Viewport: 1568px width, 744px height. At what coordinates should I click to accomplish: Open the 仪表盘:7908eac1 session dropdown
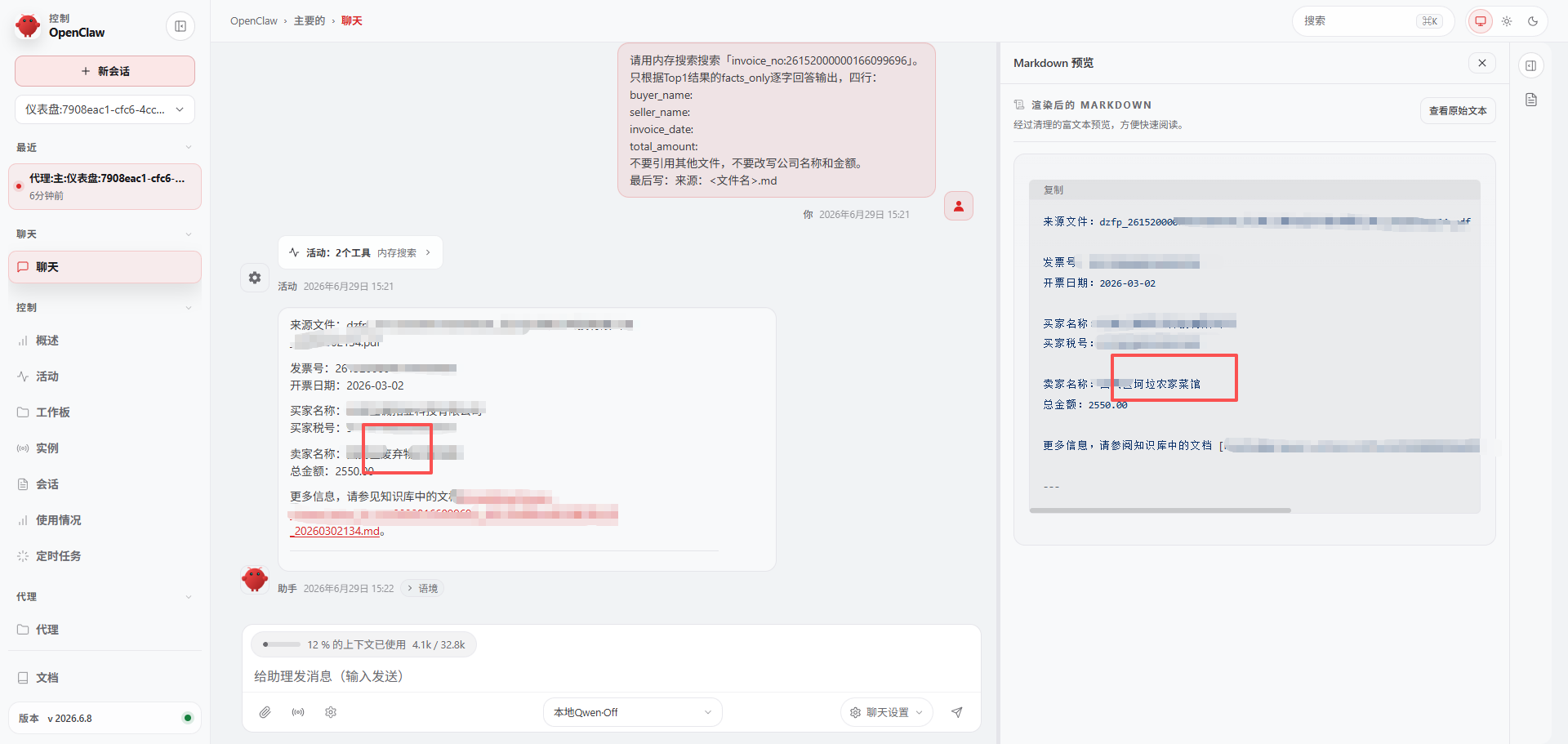[x=105, y=109]
